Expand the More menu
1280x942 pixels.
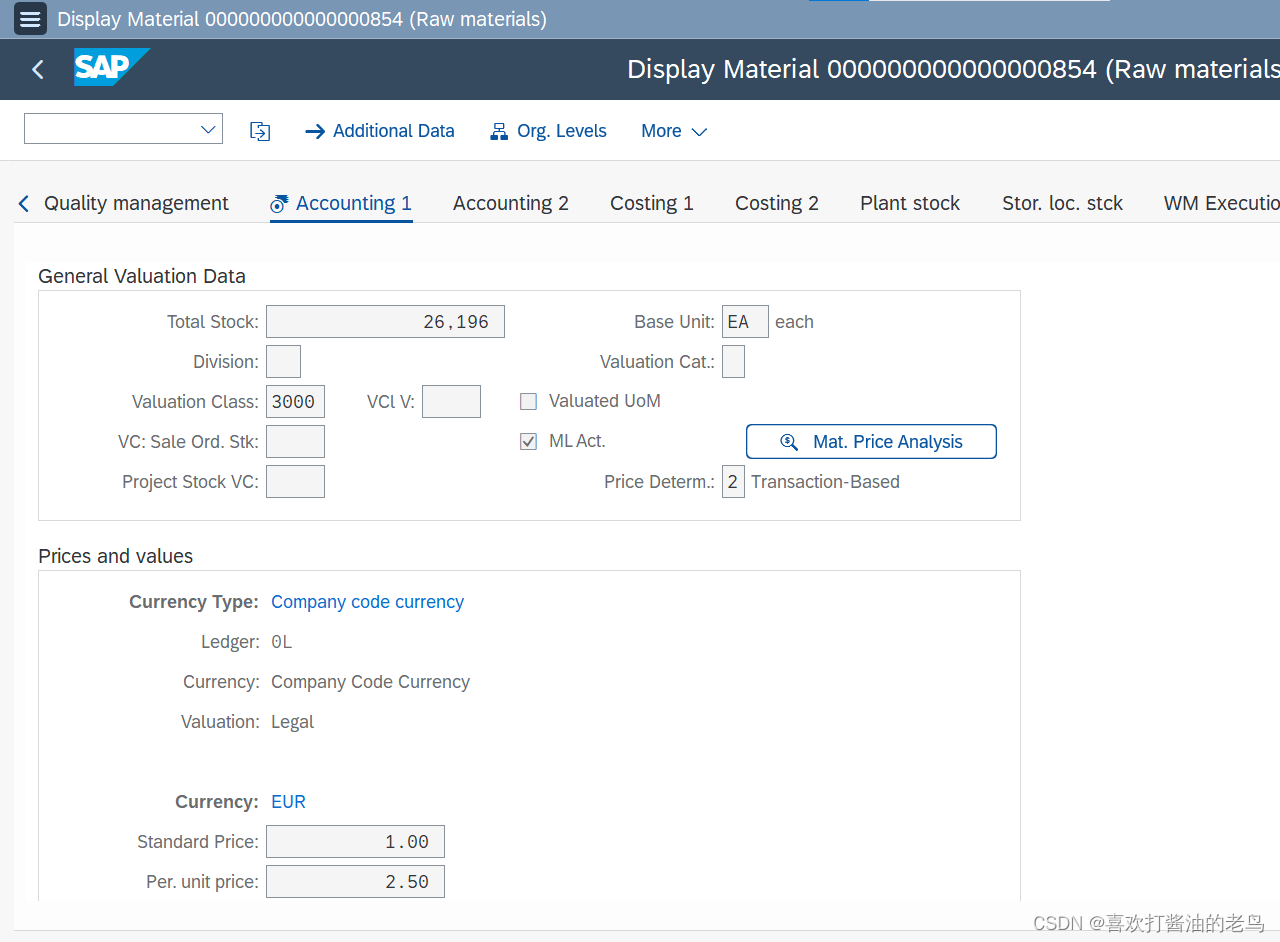674,130
